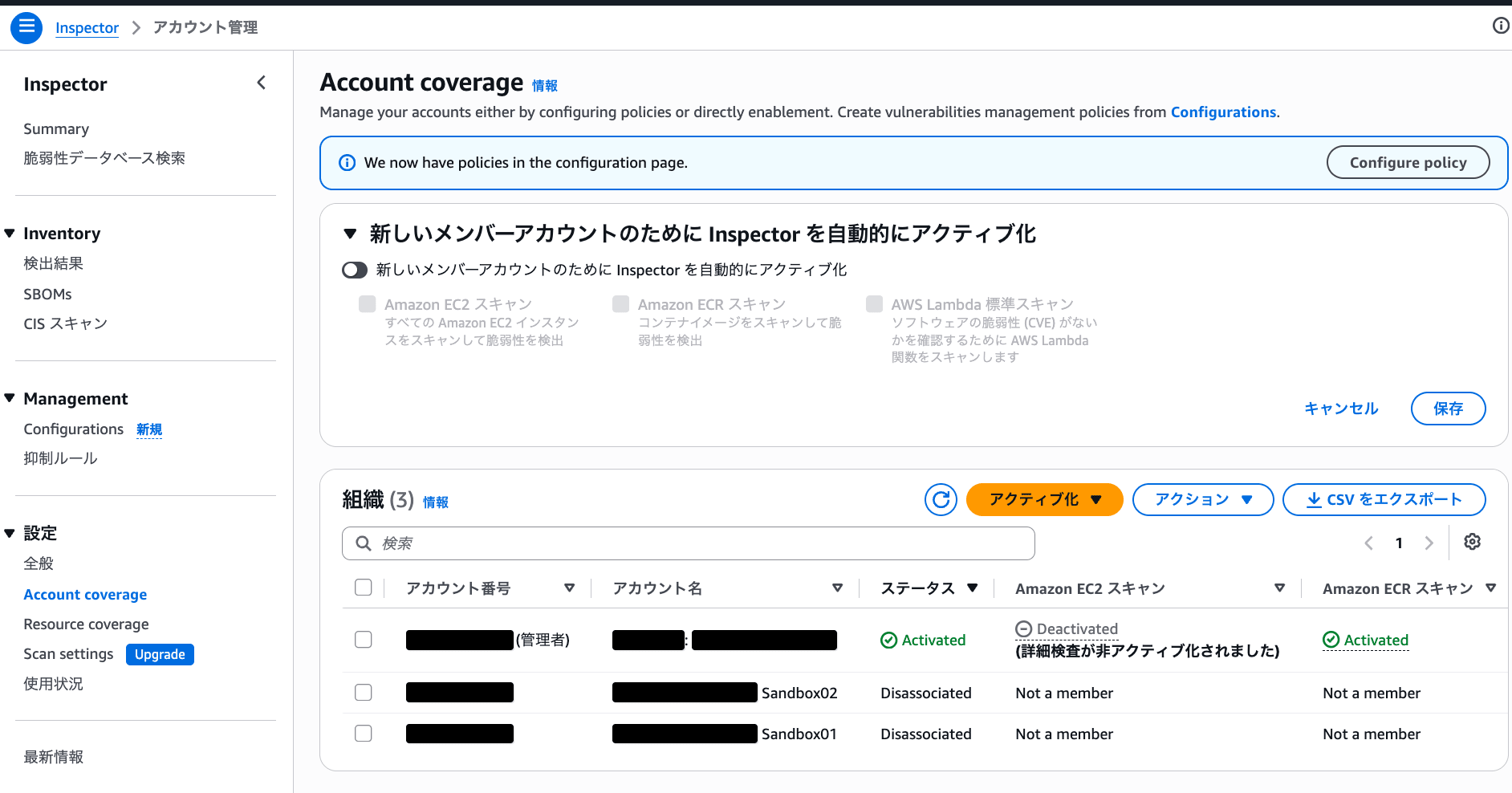Sort by ステータス column
Image resolution: width=1512 pixels, height=793 pixels.
(x=973, y=588)
